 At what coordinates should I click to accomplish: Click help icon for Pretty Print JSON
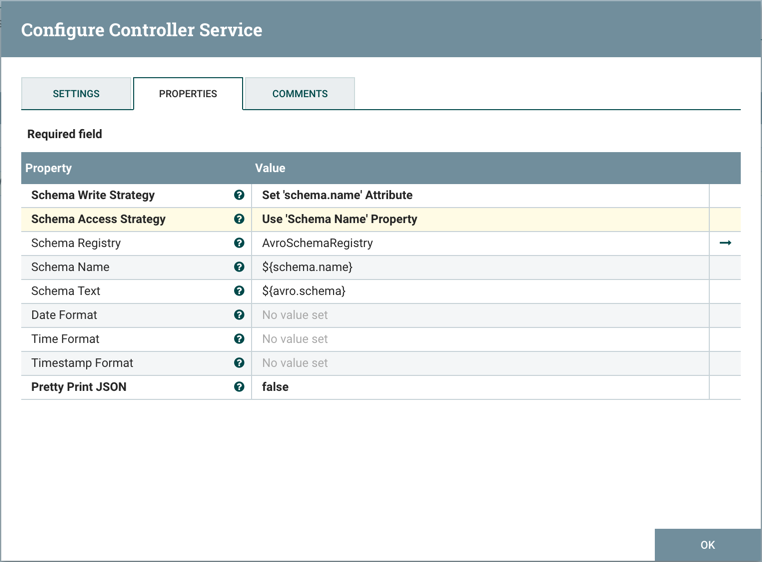(239, 387)
